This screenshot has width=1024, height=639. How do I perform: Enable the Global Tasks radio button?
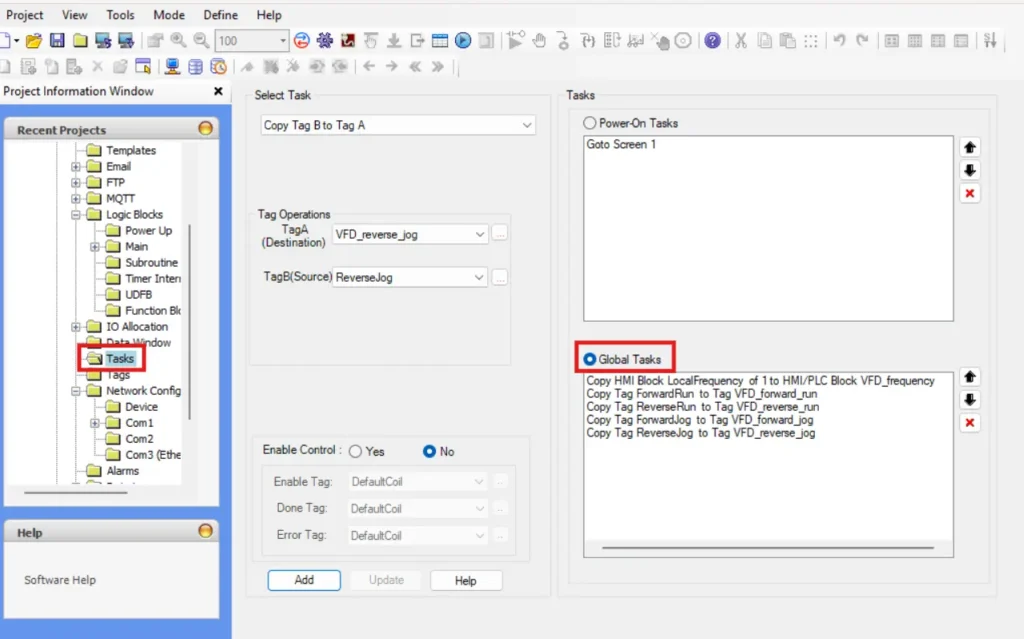(589, 357)
